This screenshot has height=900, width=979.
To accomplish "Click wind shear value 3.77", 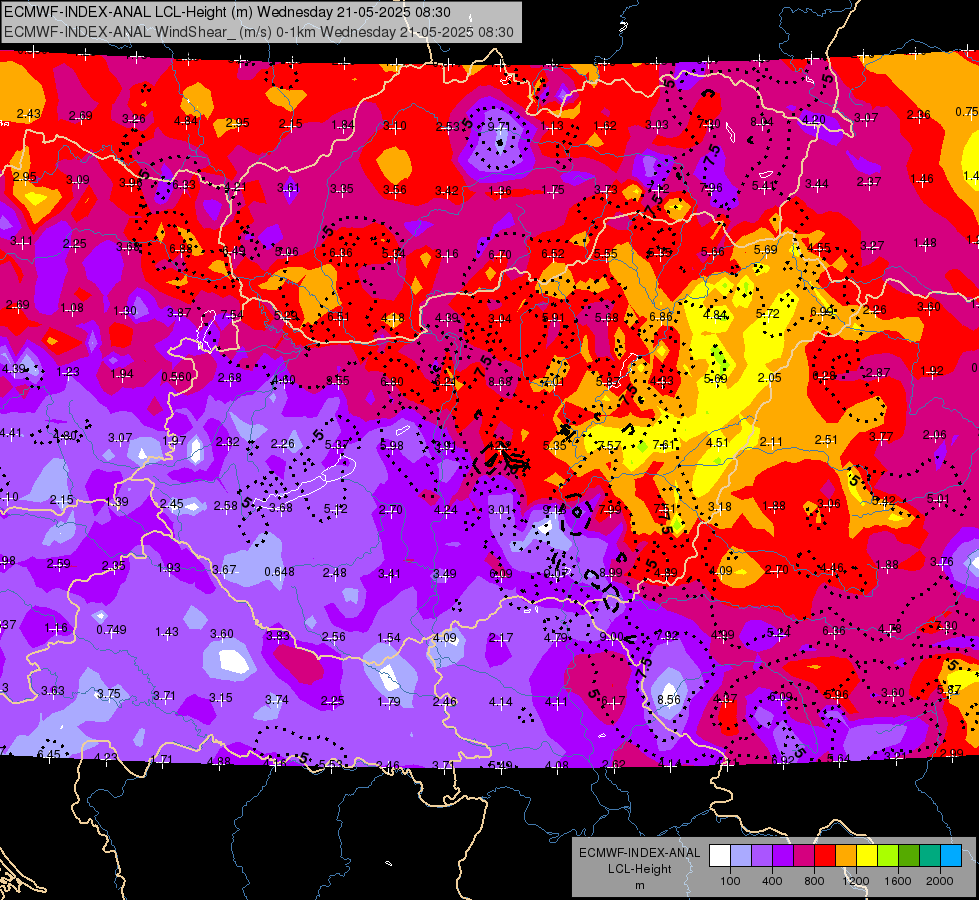I will pyautogui.click(x=881, y=437).
